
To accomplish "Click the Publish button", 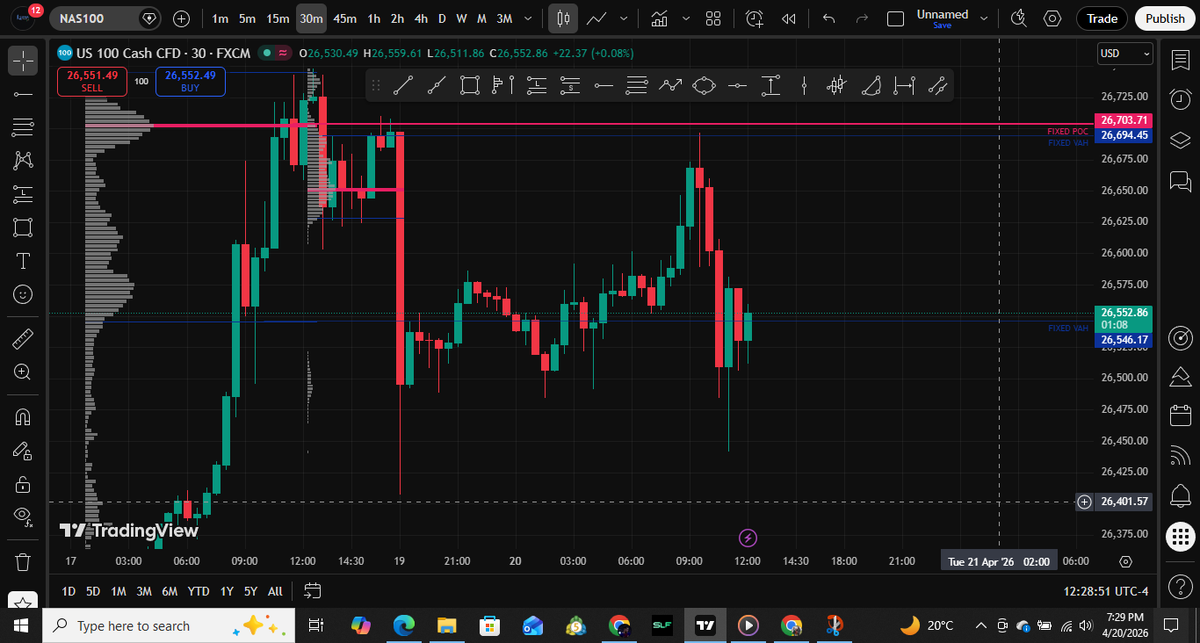I will click(x=1163, y=17).
